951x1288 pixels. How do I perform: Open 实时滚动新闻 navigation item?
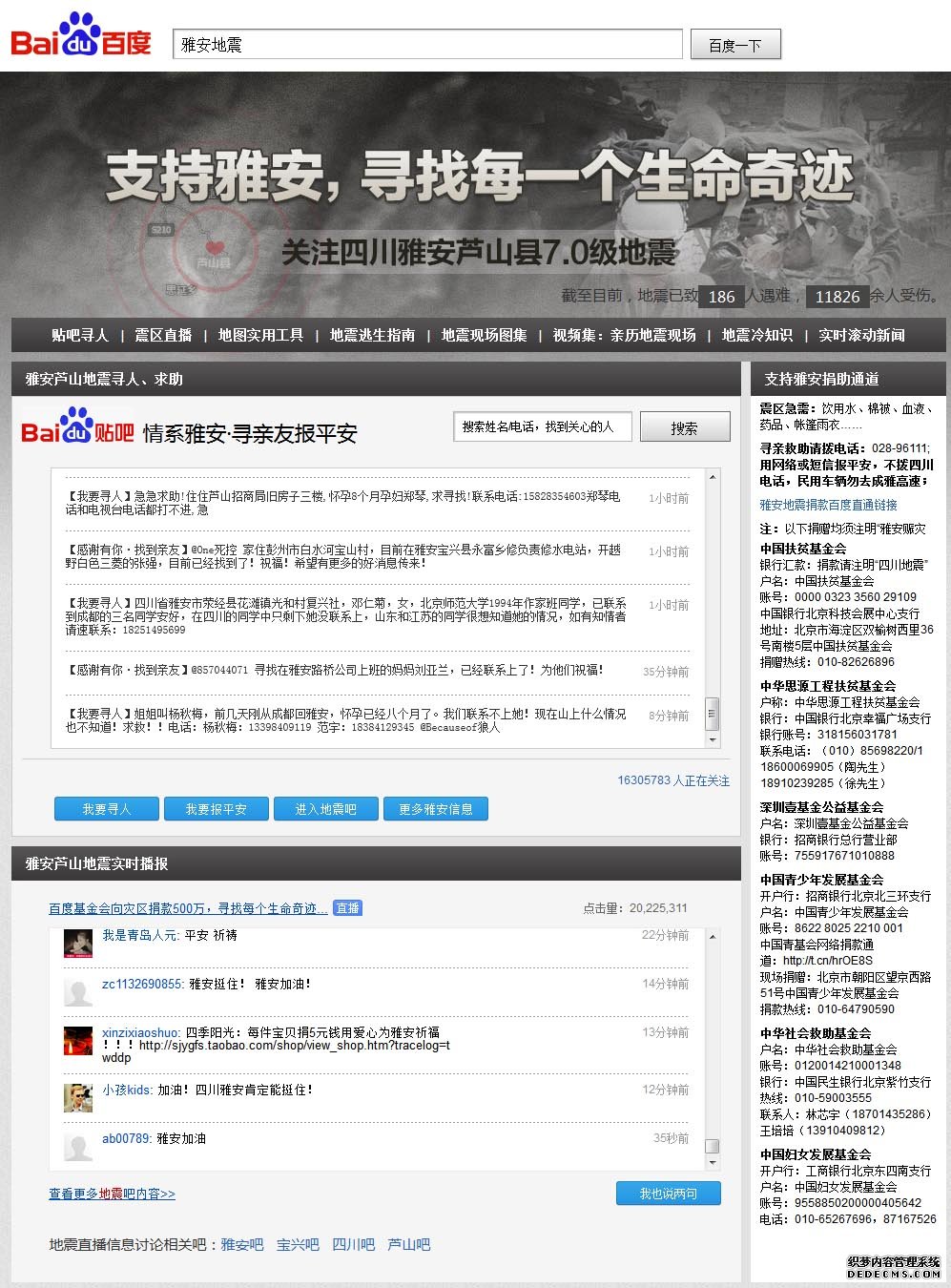tap(862, 335)
